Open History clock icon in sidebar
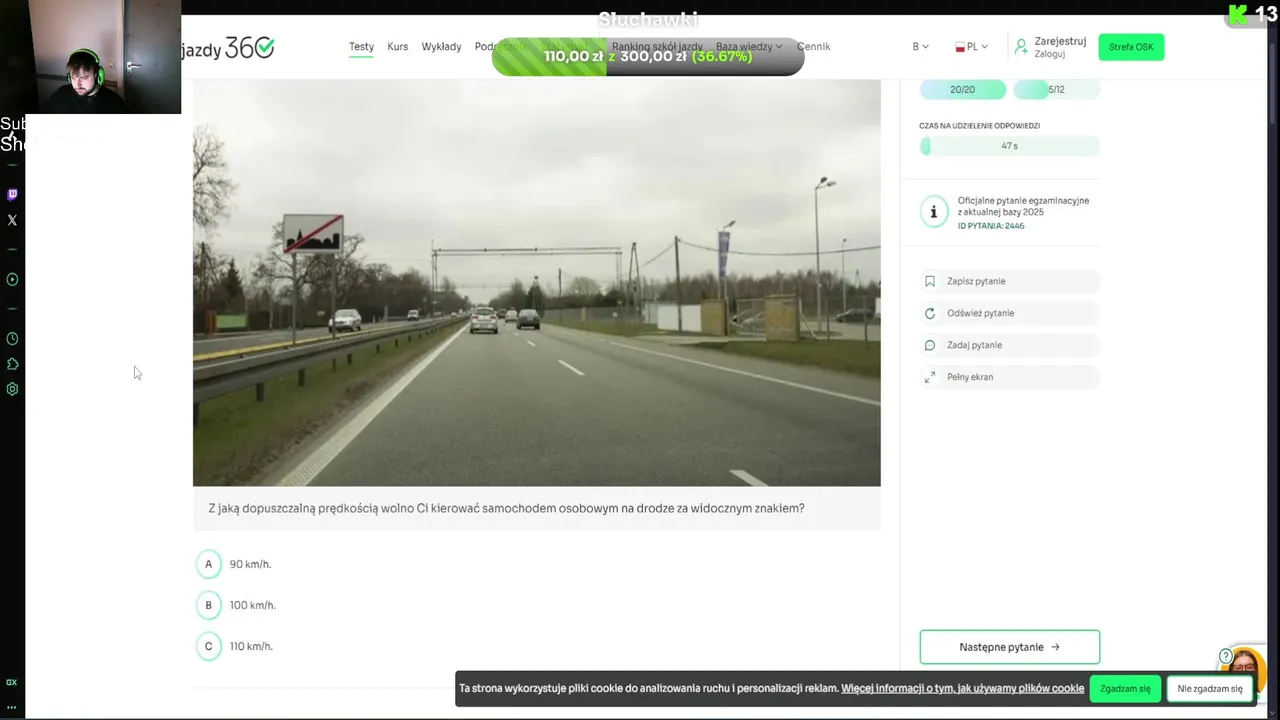Viewport: 1280px width, 720px height. pyautogui.click(x=12, y=339)
